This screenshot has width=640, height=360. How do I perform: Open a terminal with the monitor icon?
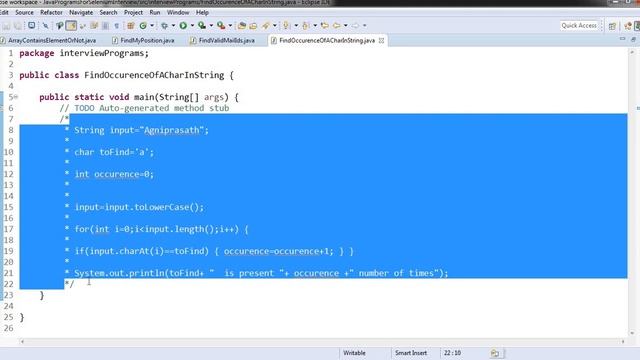pyautogui.click(x=32, y=25)
